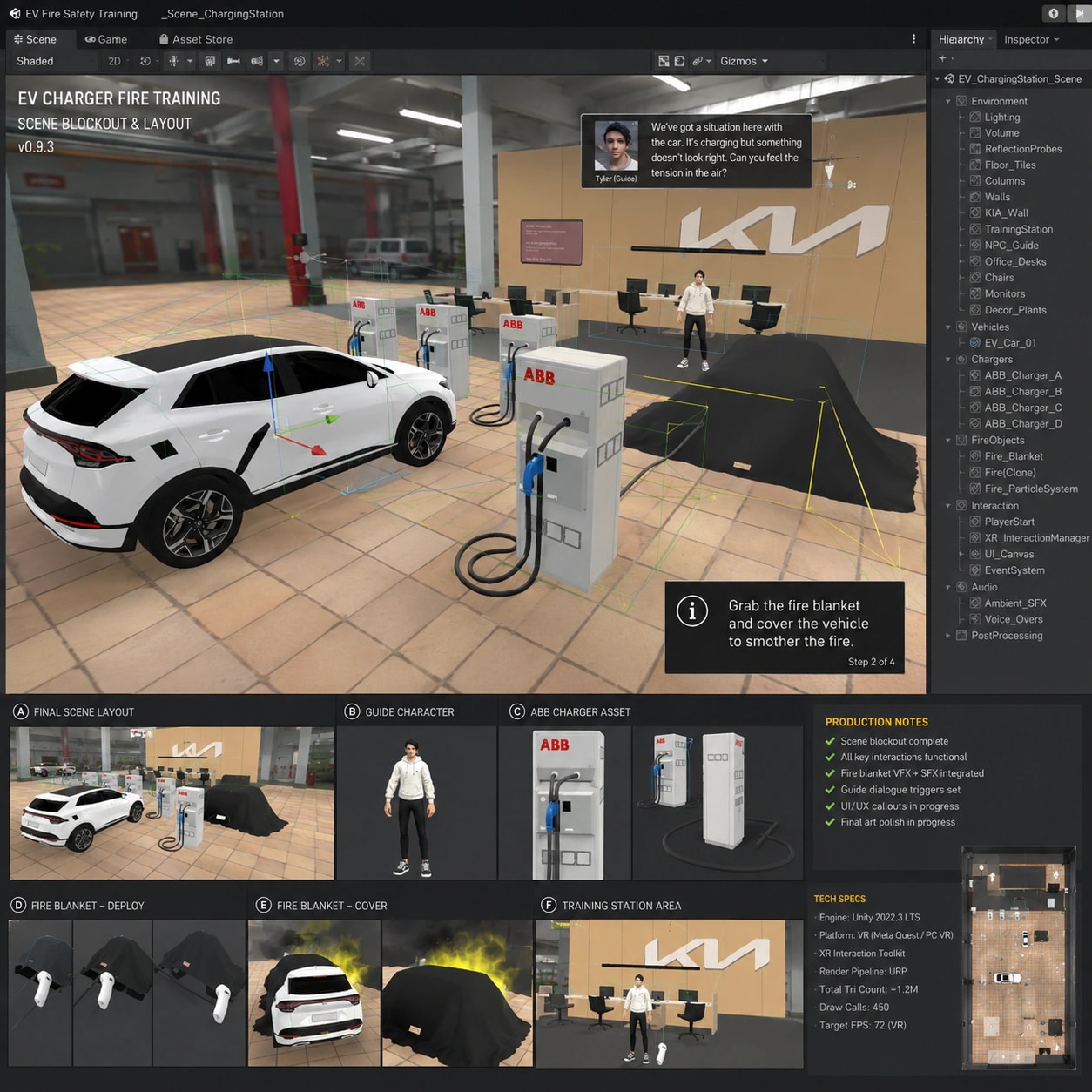1092x1092 pixels.
Task: Click the round upload icon in title bar
Action: 1054,13
